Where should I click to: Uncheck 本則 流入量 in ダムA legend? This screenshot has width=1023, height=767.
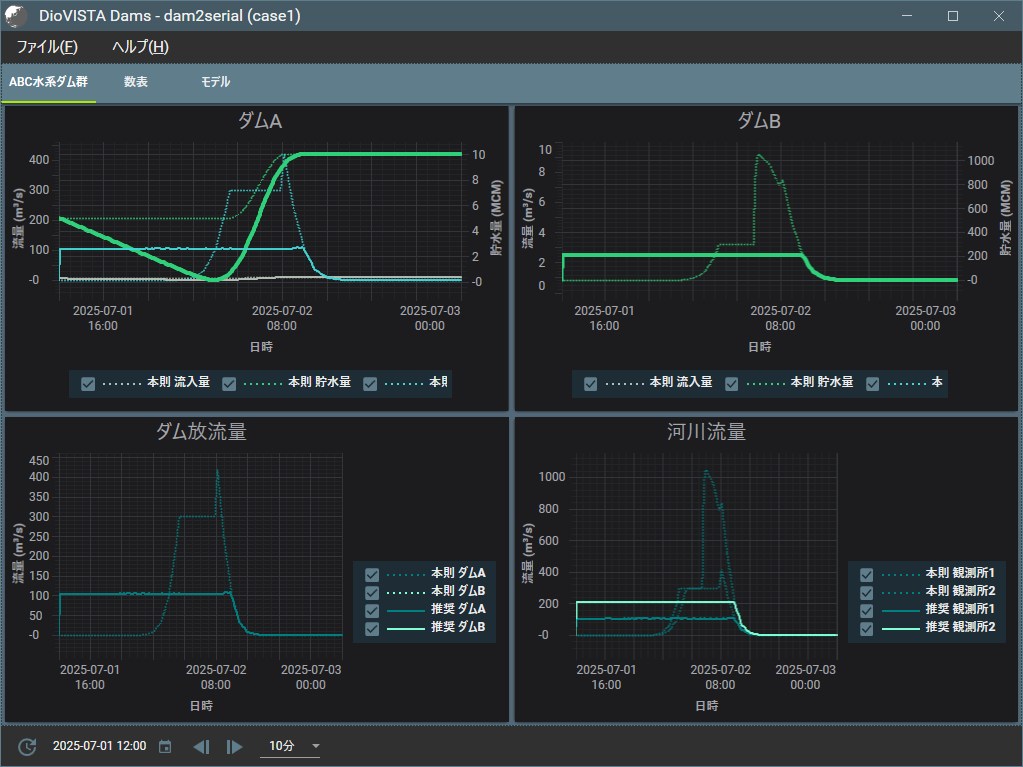tap(88, 383)
